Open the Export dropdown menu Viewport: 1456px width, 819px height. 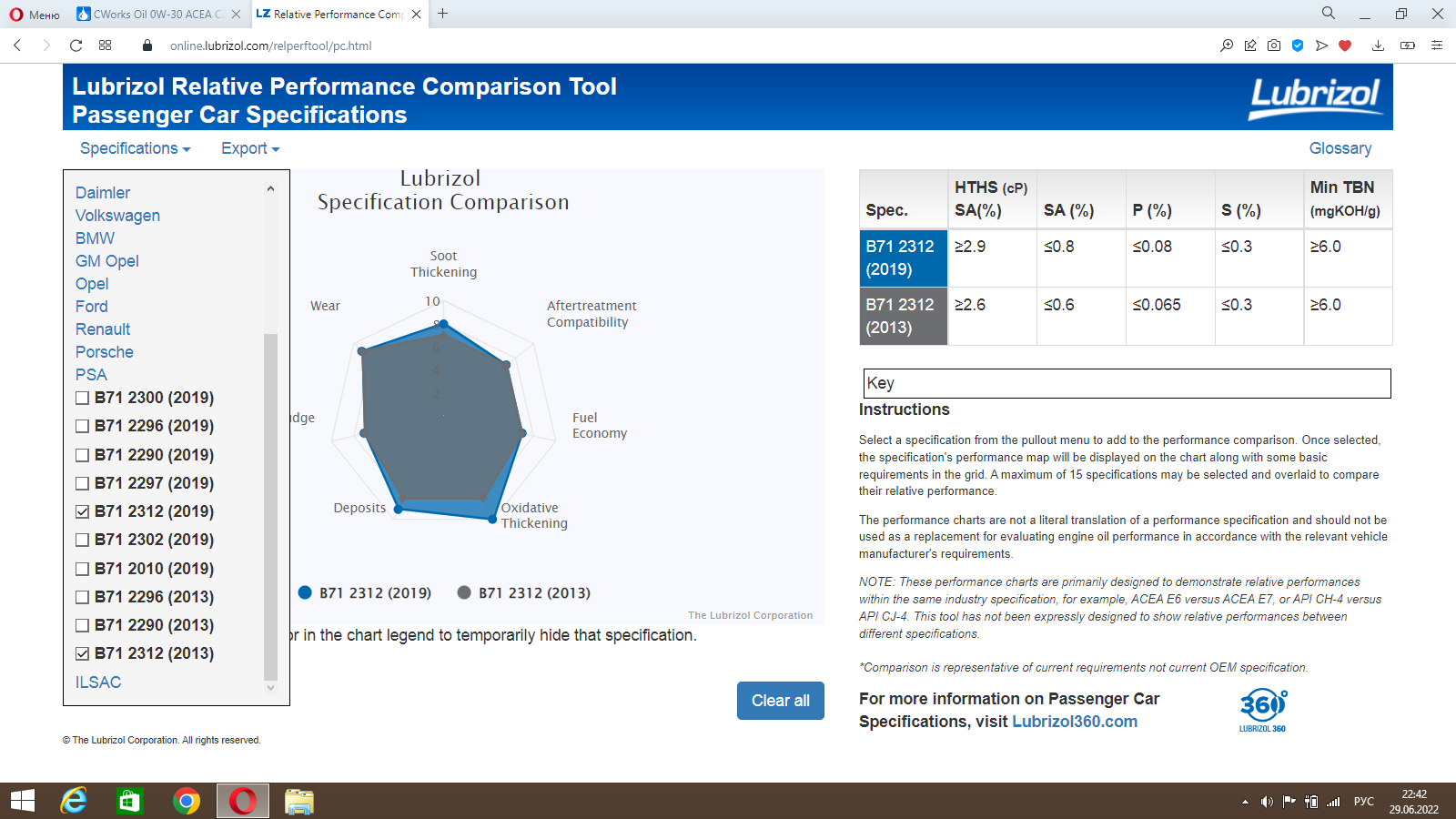tap(250, 148)
